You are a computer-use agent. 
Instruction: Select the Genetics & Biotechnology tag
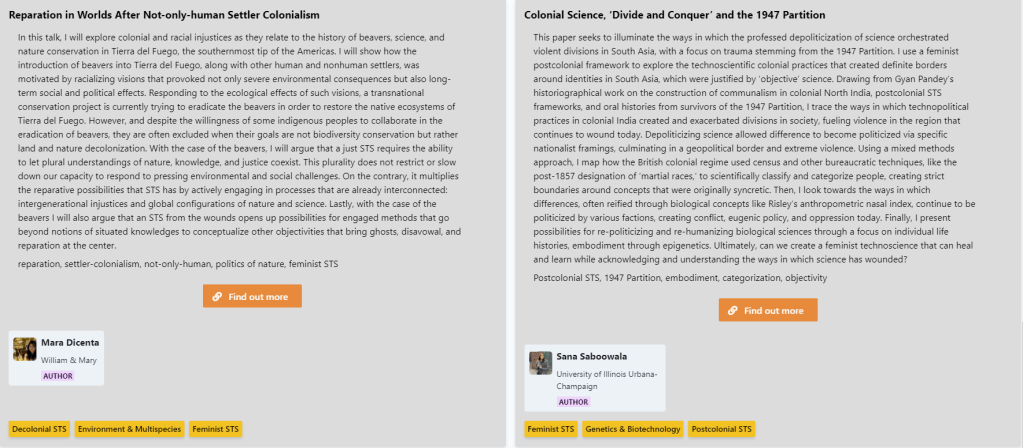coord(634,429)
